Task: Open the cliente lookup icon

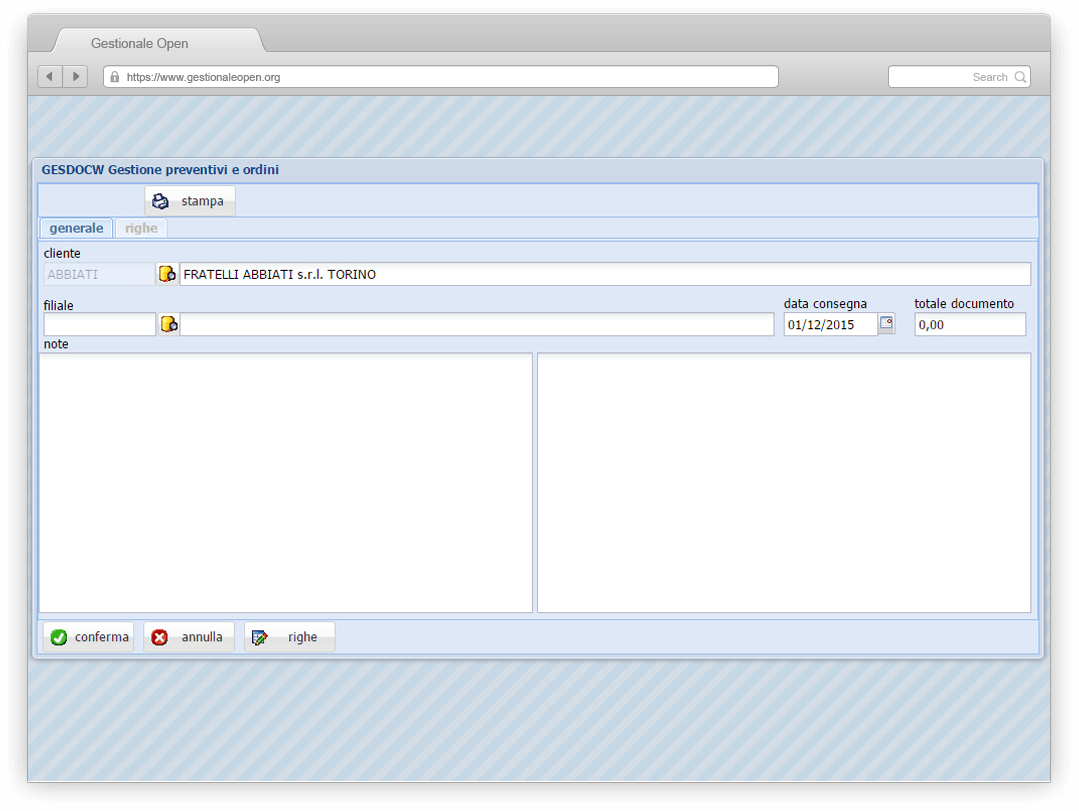Action: tap(167, 274)
